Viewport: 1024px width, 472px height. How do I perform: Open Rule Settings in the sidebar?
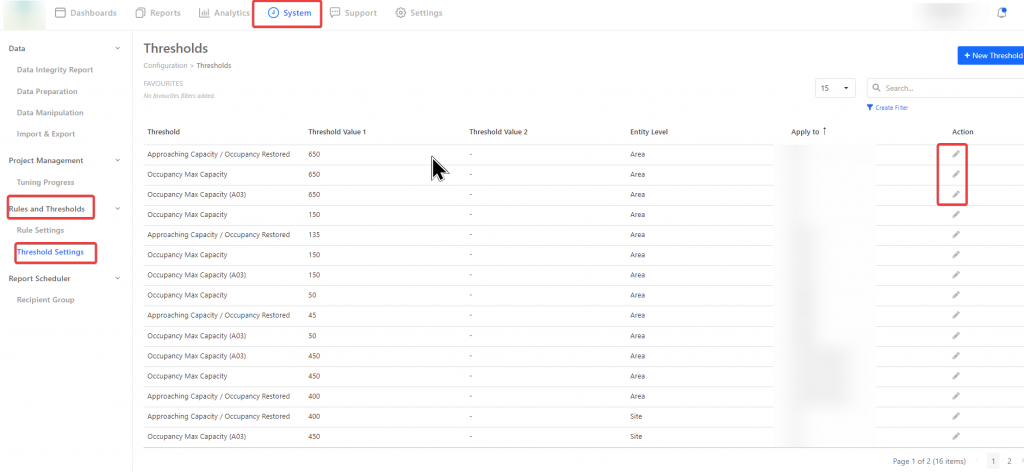(x=40, y=230)
